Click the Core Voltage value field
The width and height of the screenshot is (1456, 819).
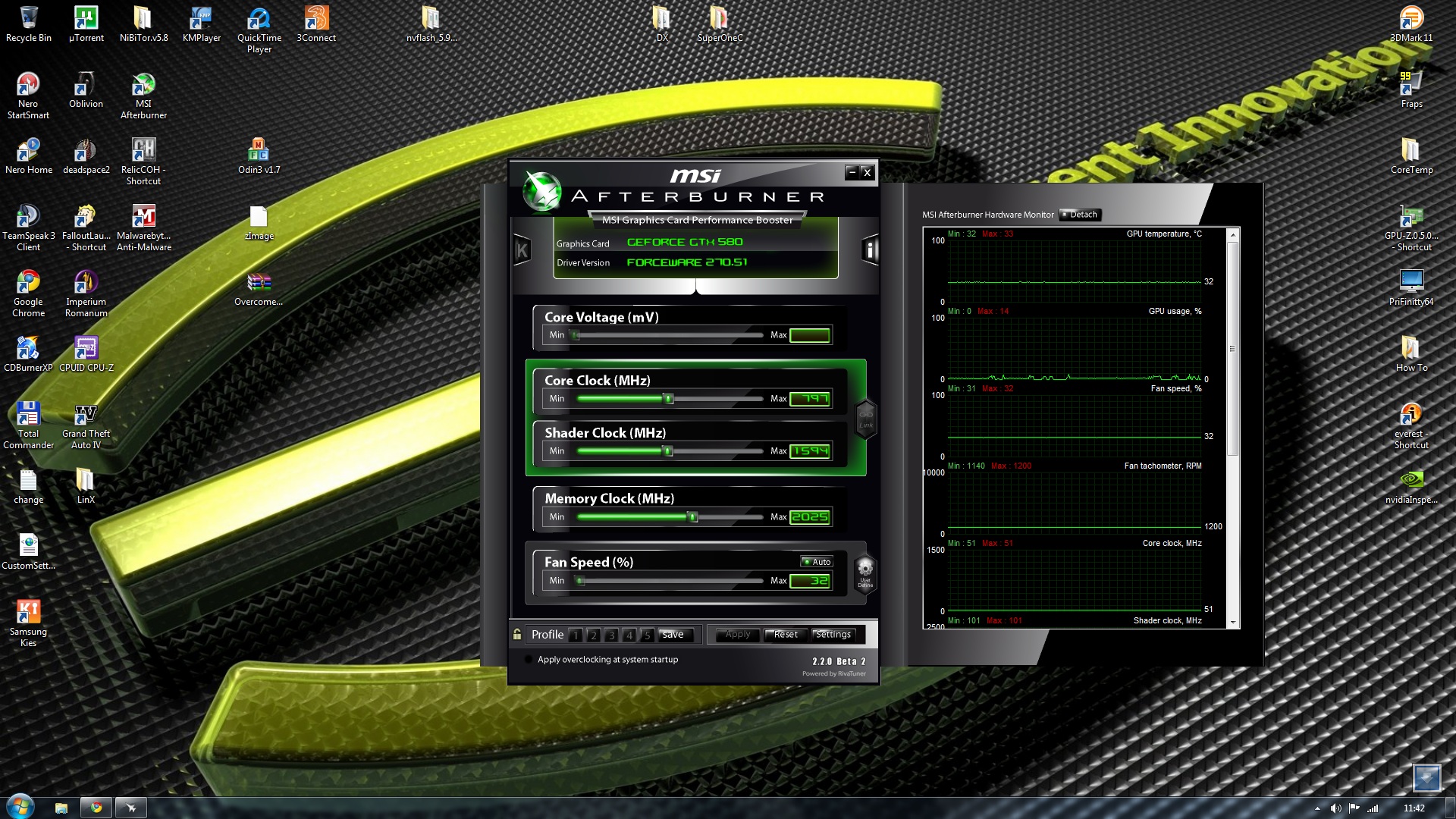[x=810, y=335]
